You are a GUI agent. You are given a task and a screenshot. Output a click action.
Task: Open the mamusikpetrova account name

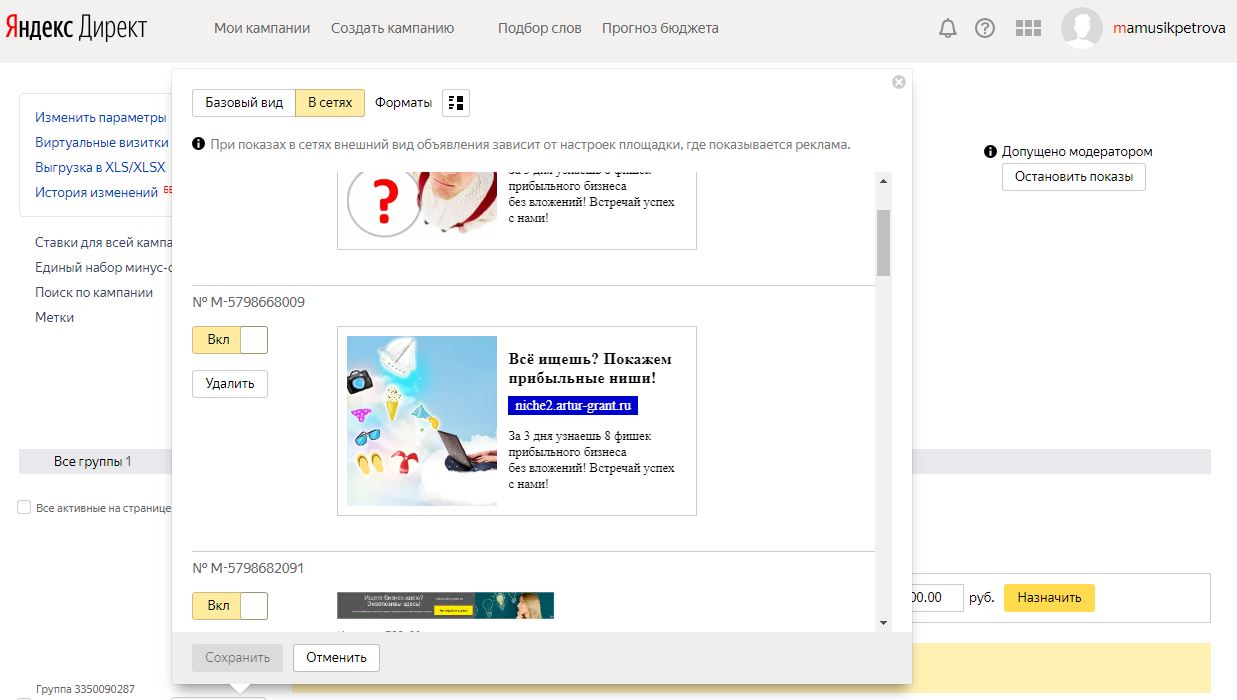click(x=1169, y=28)
